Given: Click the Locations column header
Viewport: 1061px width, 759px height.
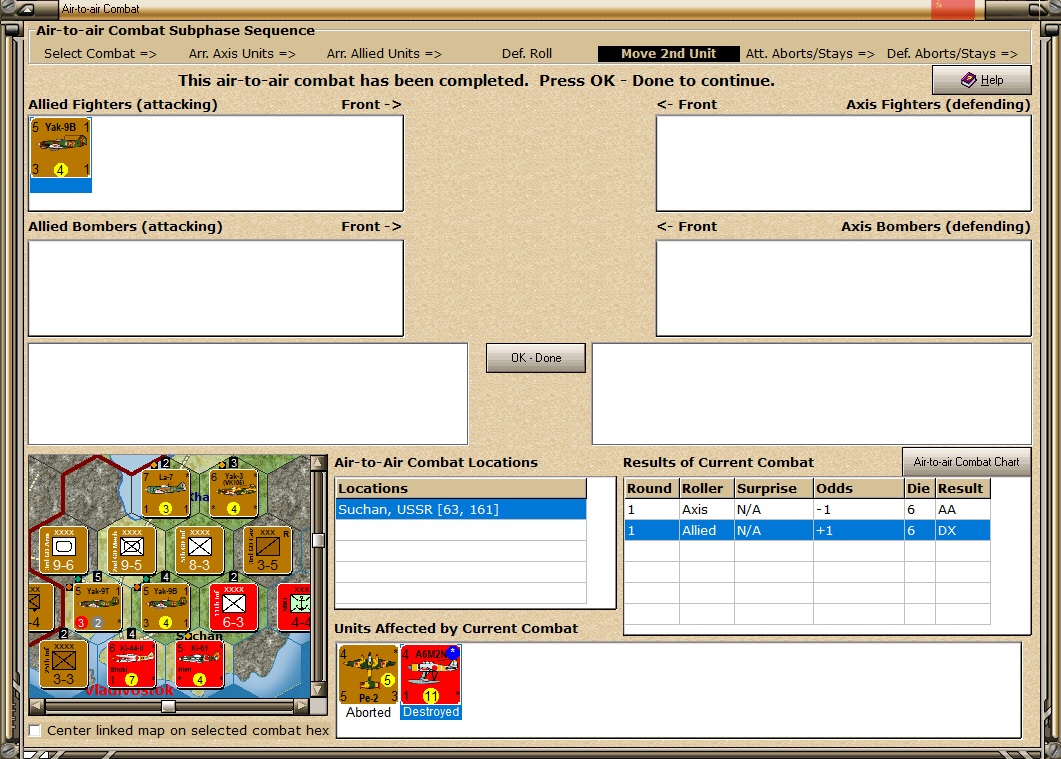Looking at the screenshot, I should tap(461, 488).
